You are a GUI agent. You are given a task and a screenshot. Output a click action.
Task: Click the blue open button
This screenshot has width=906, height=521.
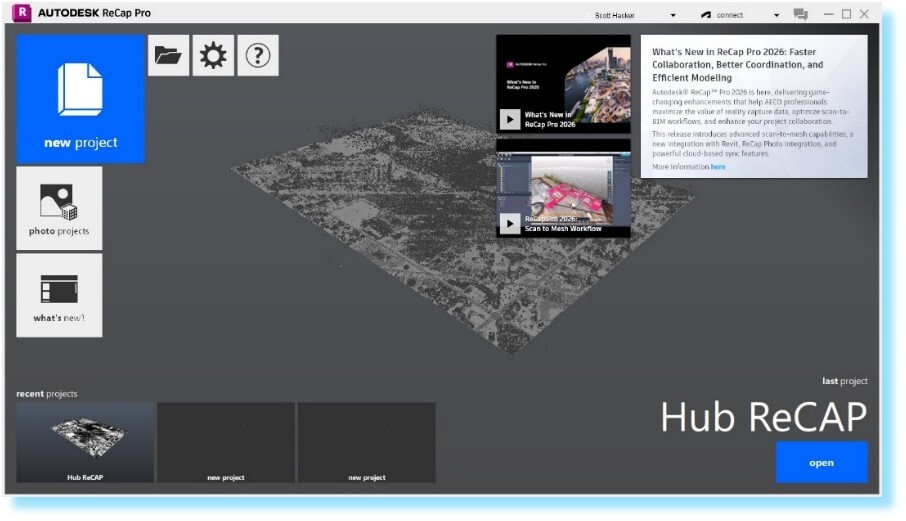pos(822,463)
